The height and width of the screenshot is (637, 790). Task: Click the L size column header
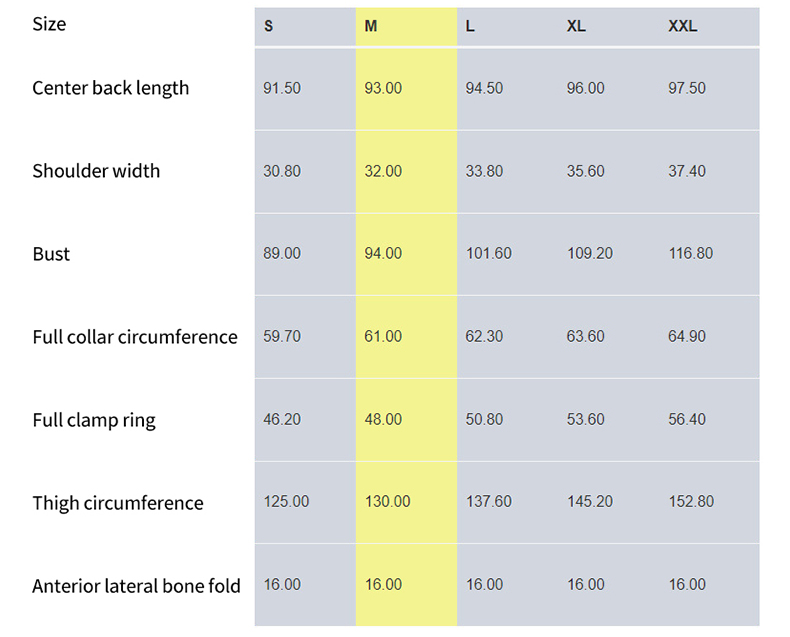point(470,26)
